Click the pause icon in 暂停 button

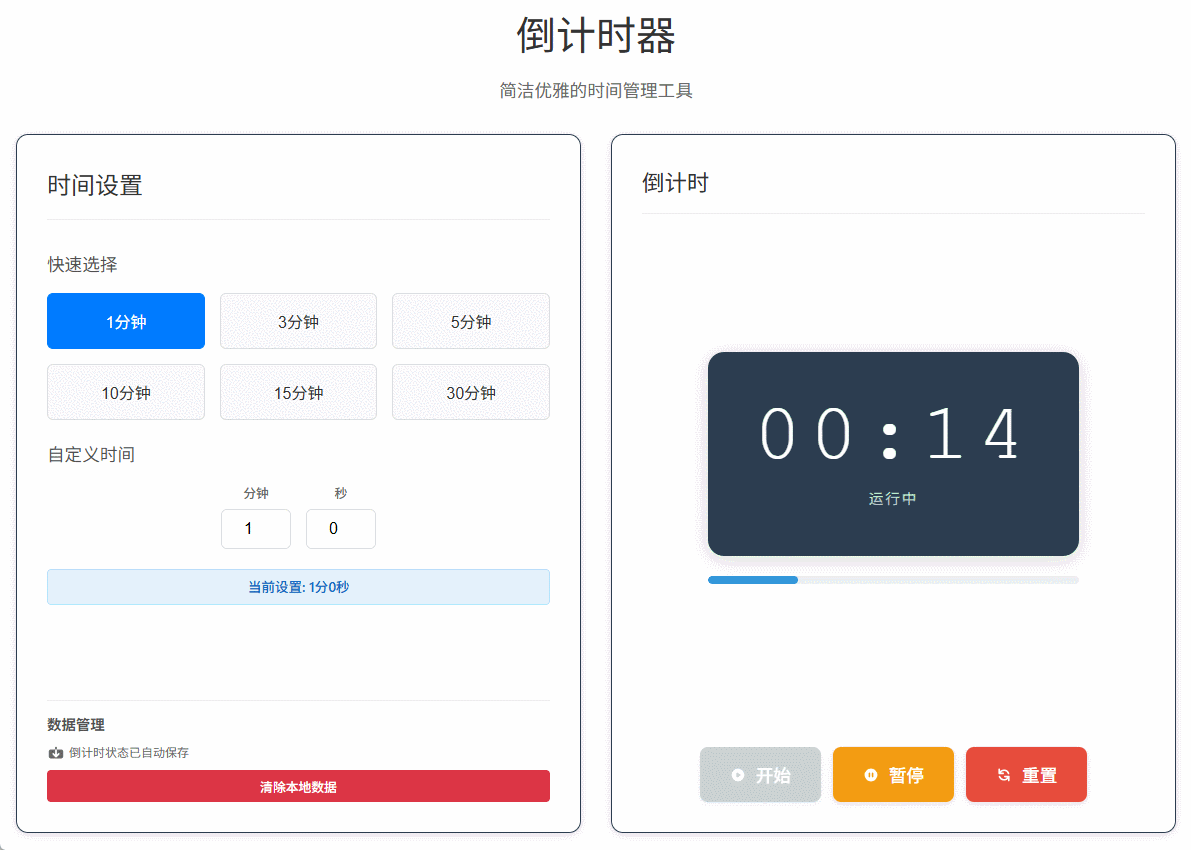click(x=870, y=775)
